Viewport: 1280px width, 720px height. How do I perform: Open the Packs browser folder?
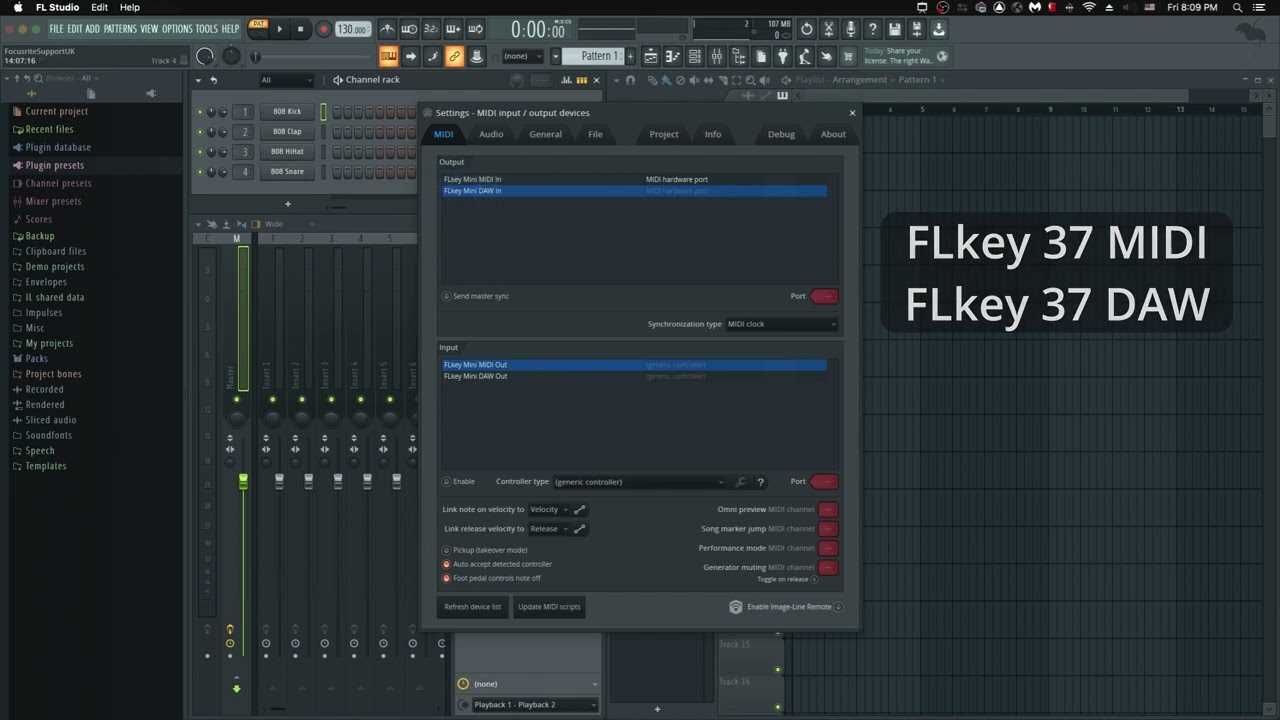tap(36, 358)
